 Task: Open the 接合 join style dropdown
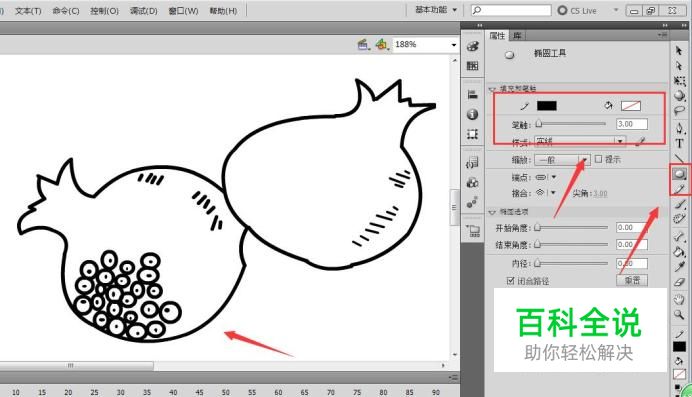tap(546, 193)
